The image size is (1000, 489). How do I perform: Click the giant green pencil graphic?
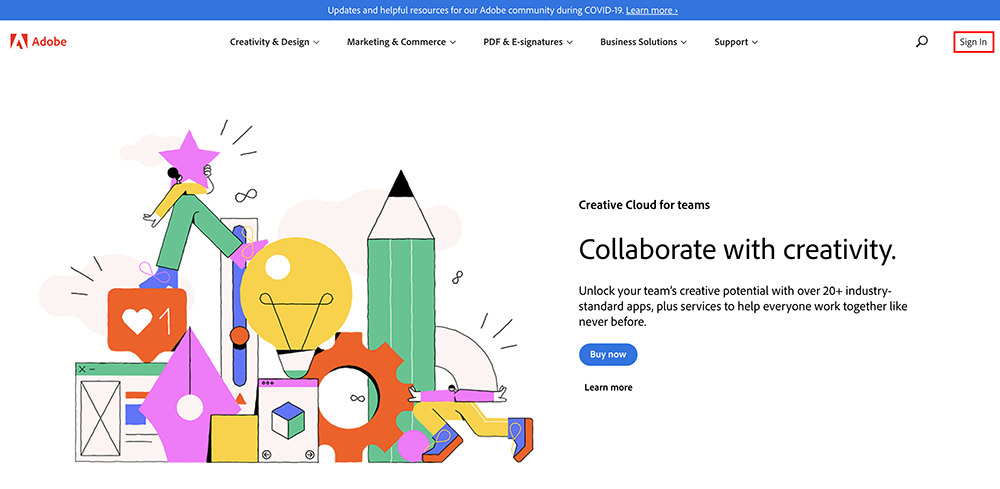point(401,320)
